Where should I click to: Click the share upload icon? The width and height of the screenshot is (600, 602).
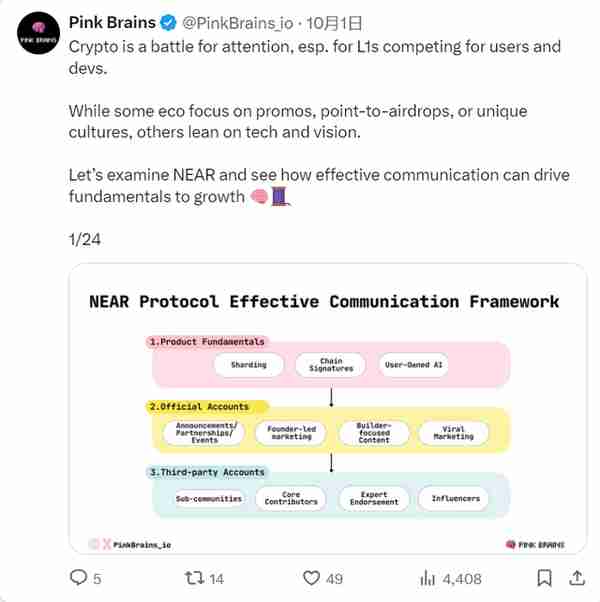[x=577, y=577]
